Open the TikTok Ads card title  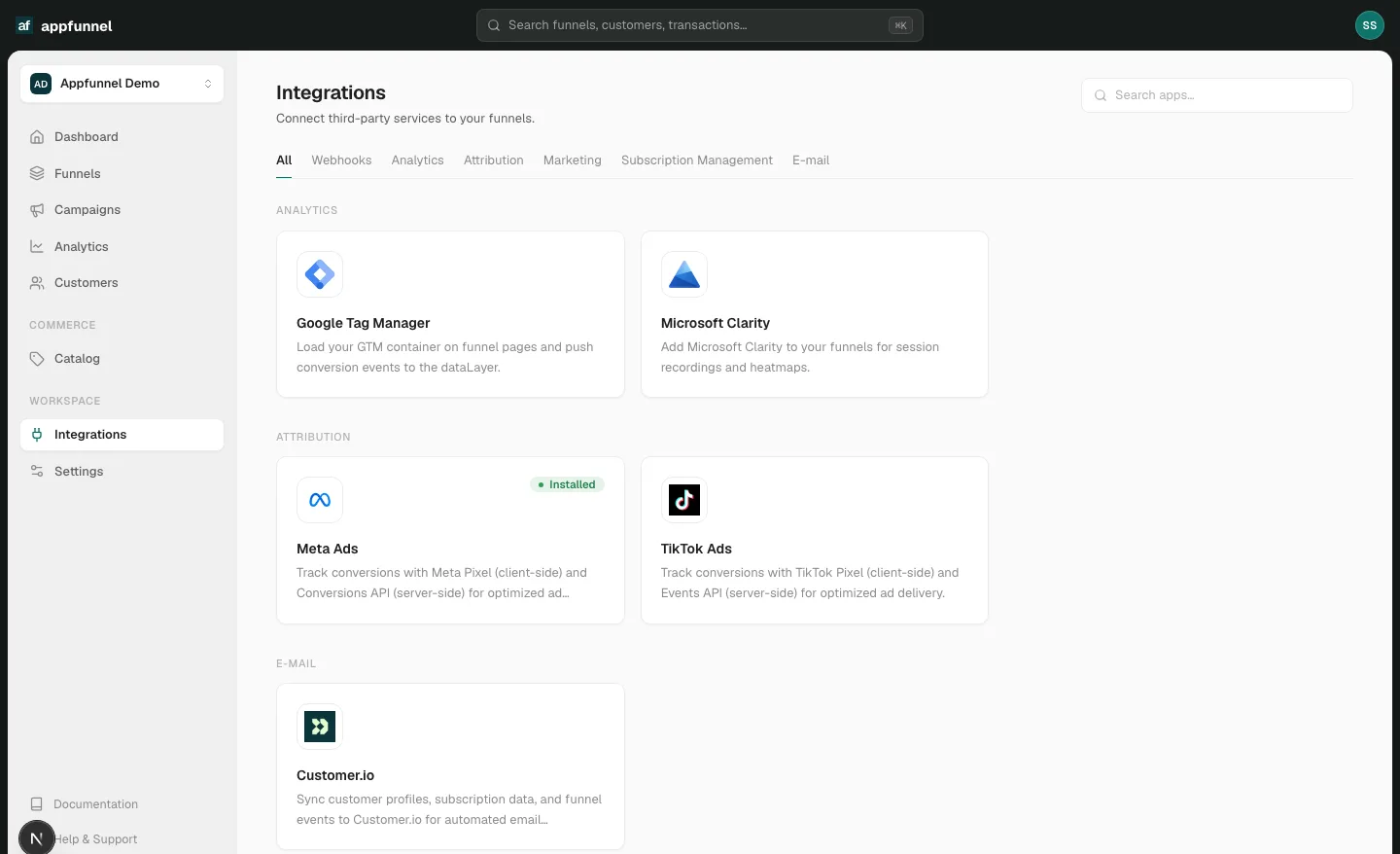point(696,549)
